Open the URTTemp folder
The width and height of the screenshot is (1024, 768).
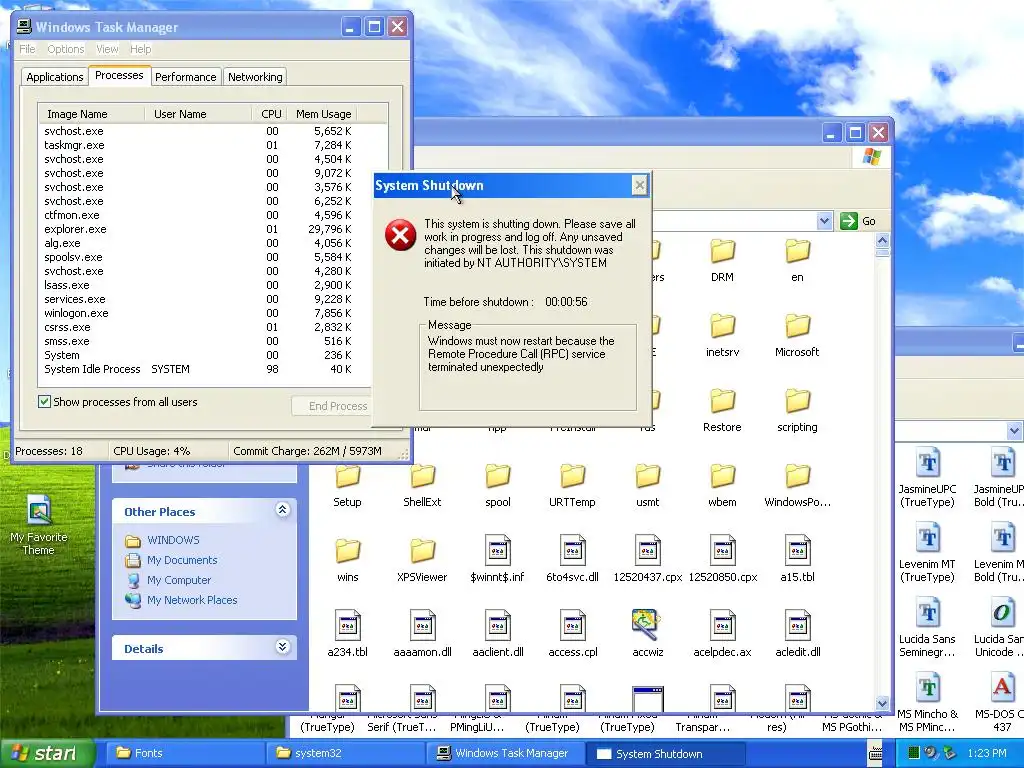(x=573, y=485)
